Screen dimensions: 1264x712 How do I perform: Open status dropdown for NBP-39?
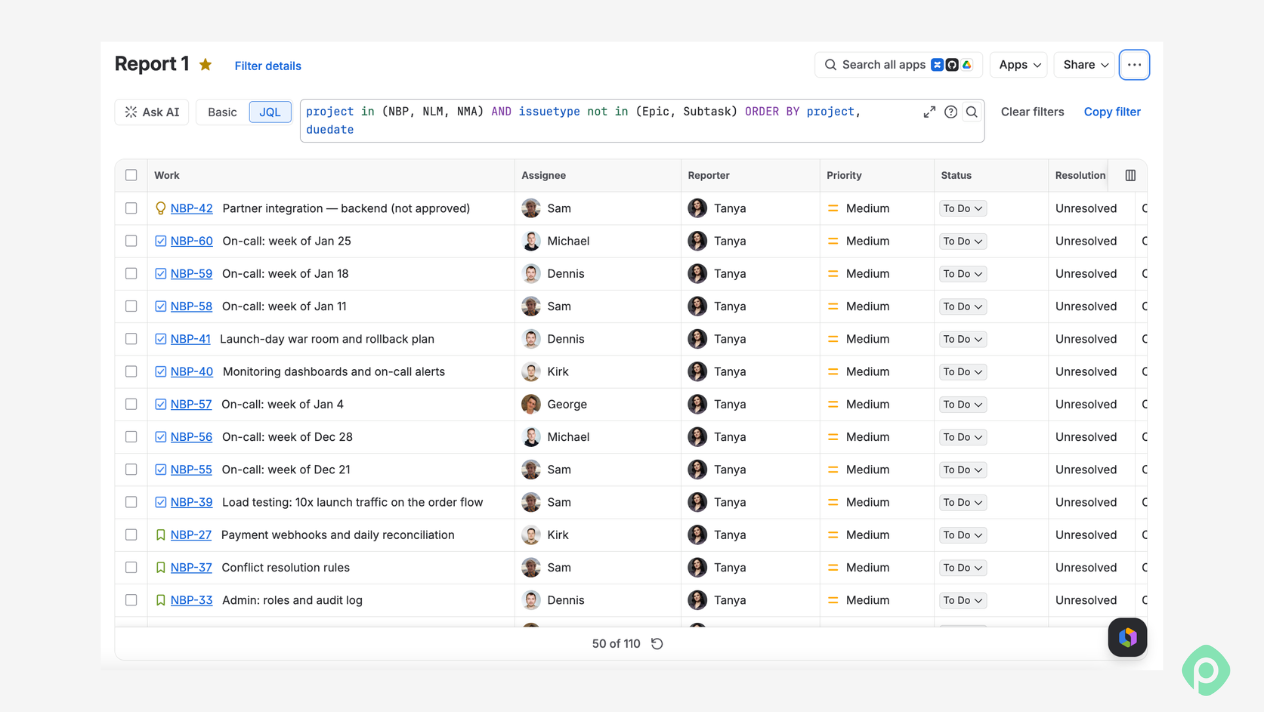click(x=963, y=502)
